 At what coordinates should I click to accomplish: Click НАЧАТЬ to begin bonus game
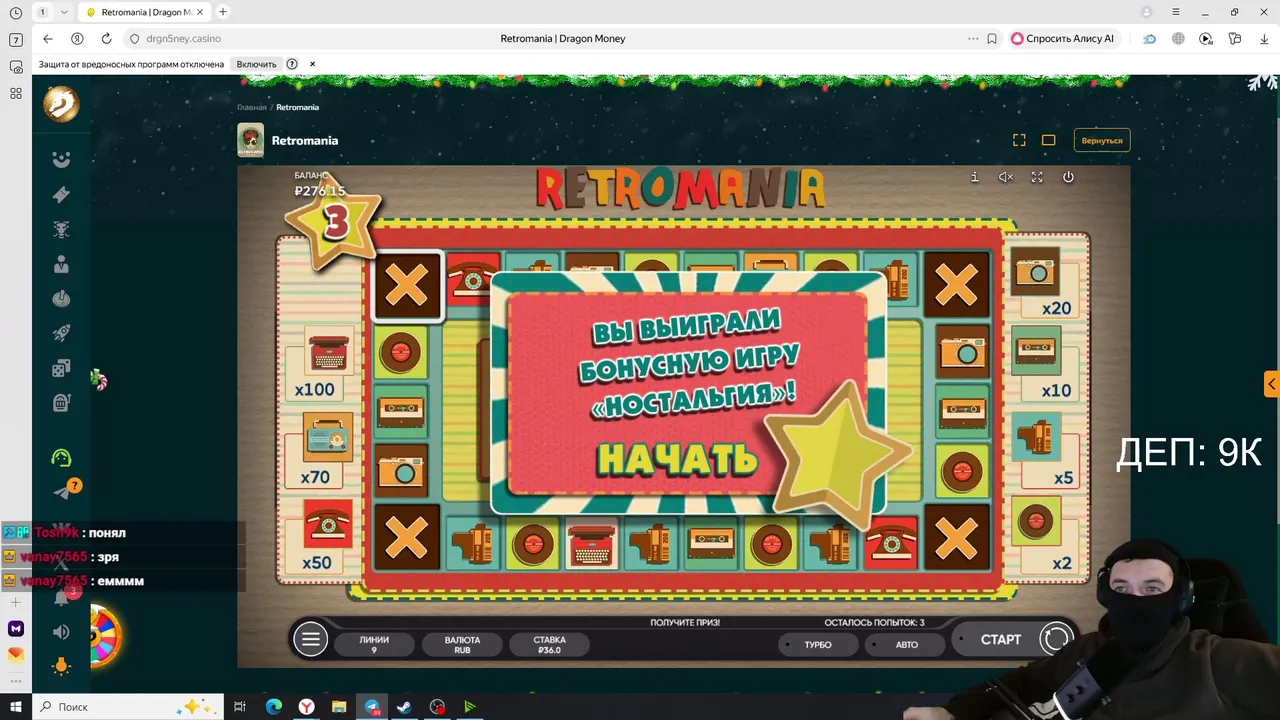point(677,458)
